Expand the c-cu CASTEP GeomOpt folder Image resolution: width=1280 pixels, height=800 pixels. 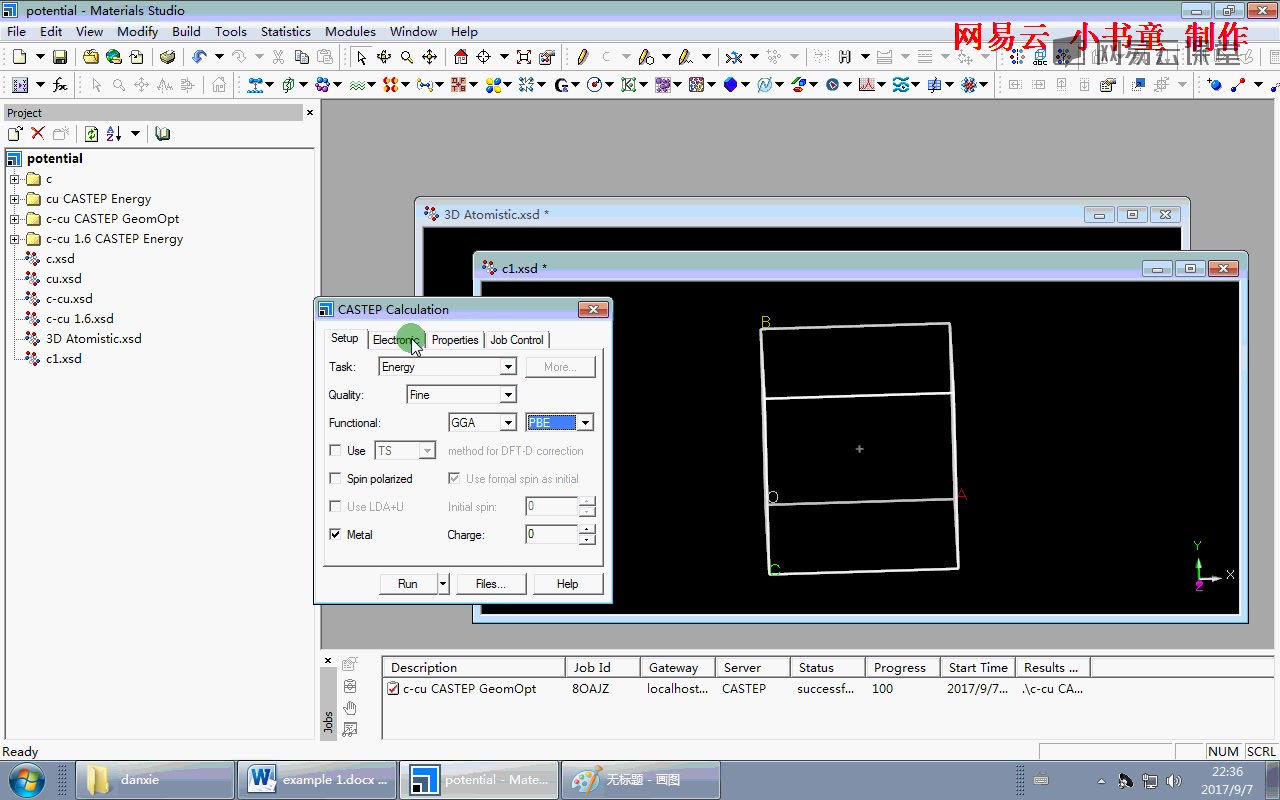coord(15,219)
